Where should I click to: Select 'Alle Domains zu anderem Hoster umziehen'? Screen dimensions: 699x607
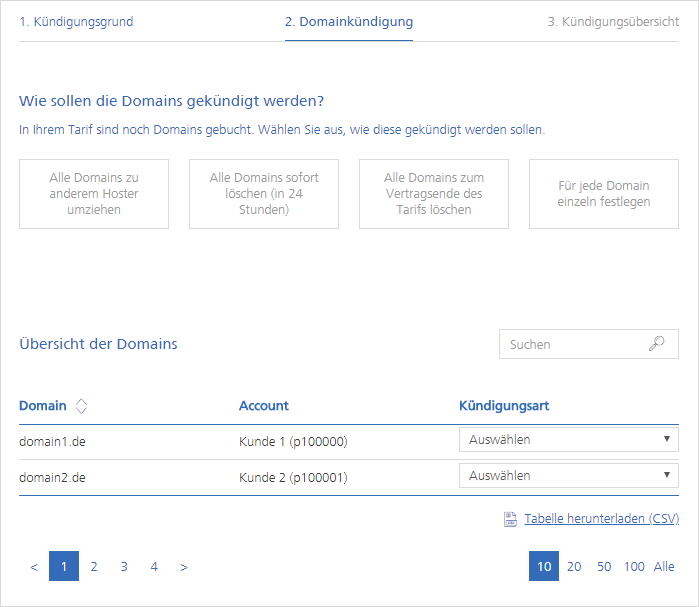coord(94,194)
